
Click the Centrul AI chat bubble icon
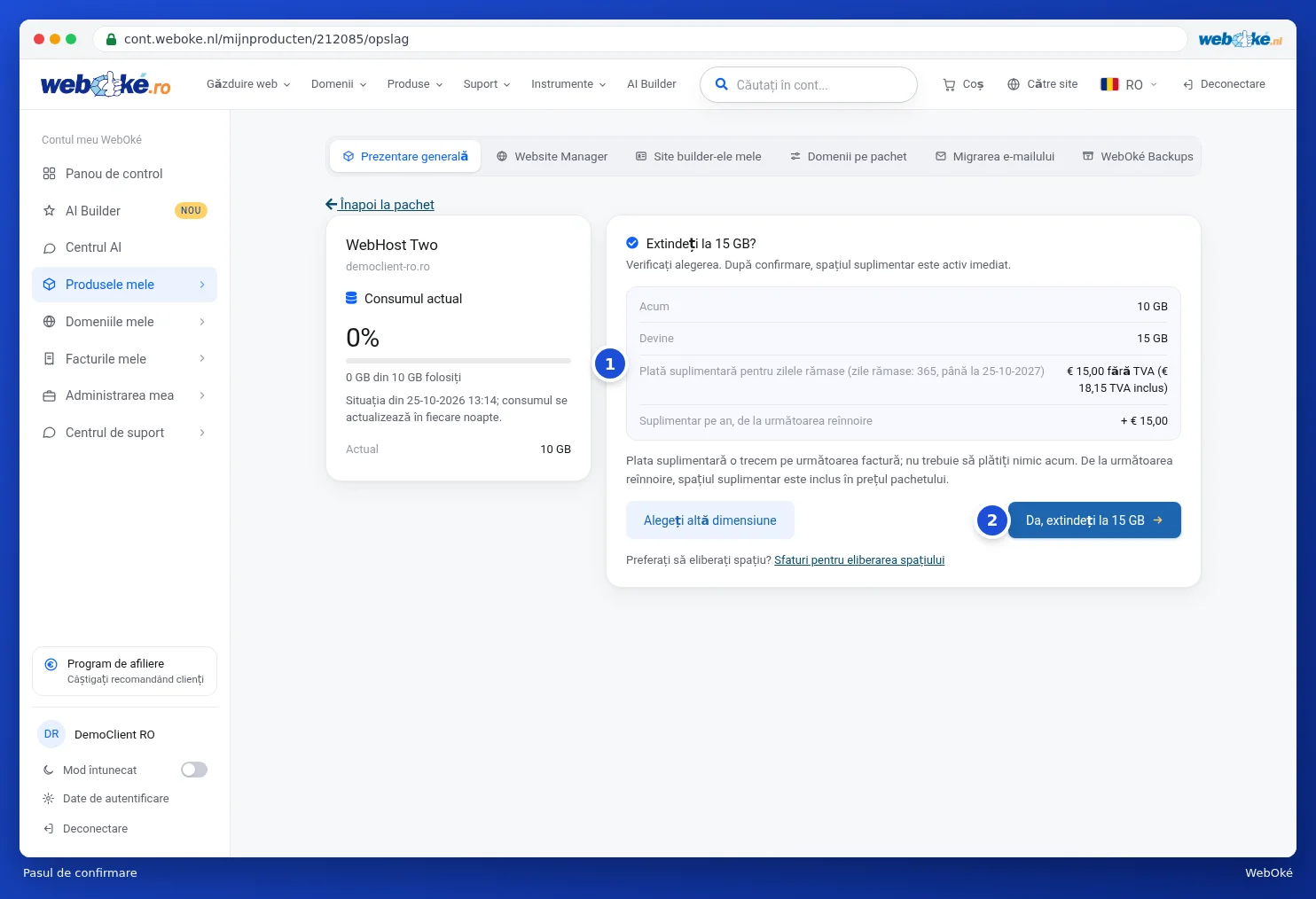tap(50, 247)
